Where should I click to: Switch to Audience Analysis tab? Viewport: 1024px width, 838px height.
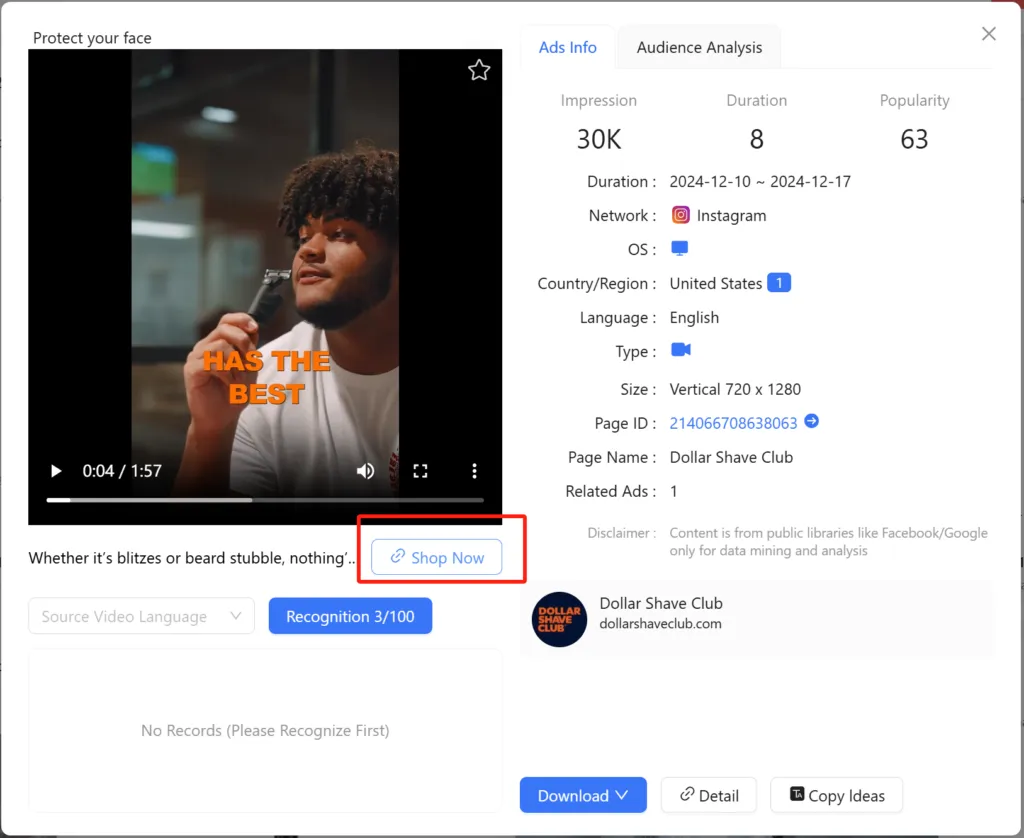point(699,47)
